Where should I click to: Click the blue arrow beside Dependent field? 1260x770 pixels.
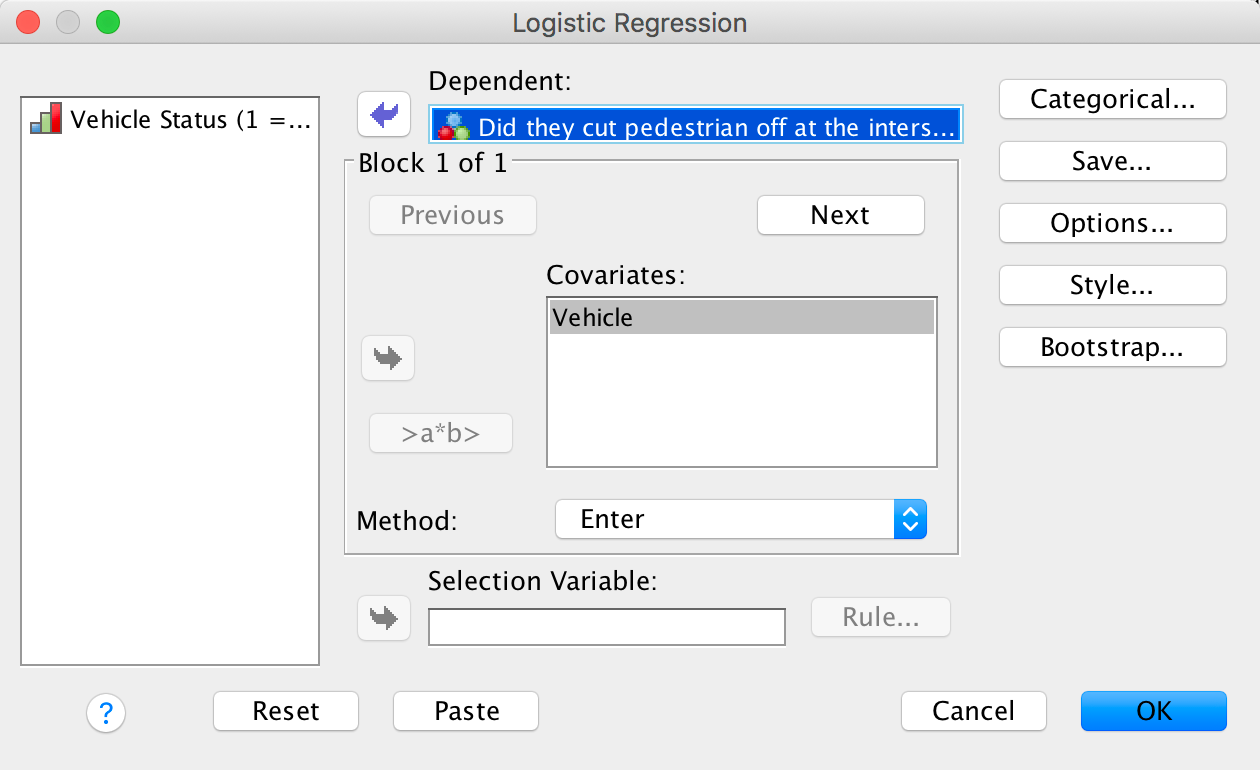tap(384, 115)
